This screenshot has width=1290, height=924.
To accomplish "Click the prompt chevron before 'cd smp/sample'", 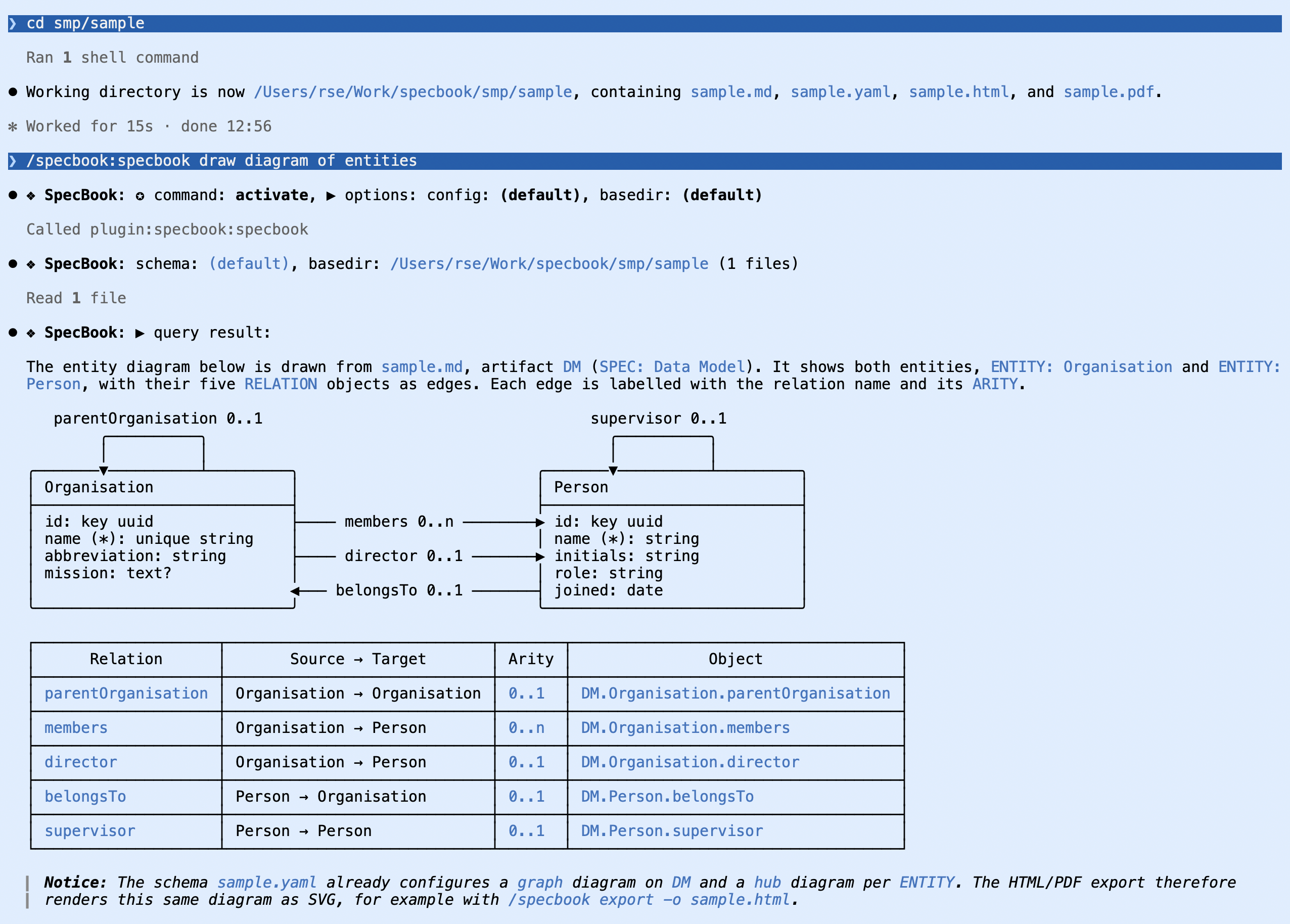I will click(13, 23).
